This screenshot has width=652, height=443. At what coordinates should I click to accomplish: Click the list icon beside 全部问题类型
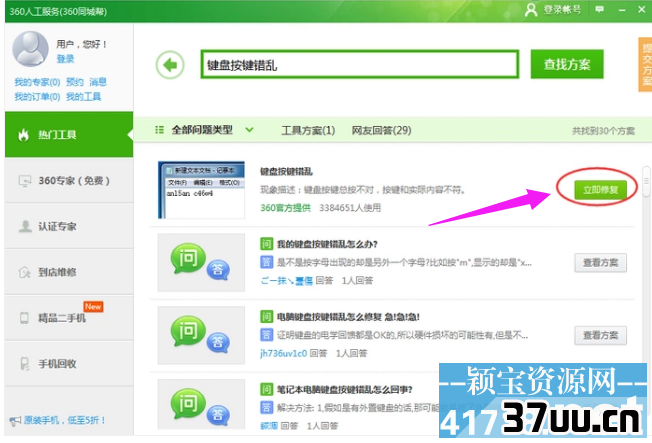click(159, 130)
